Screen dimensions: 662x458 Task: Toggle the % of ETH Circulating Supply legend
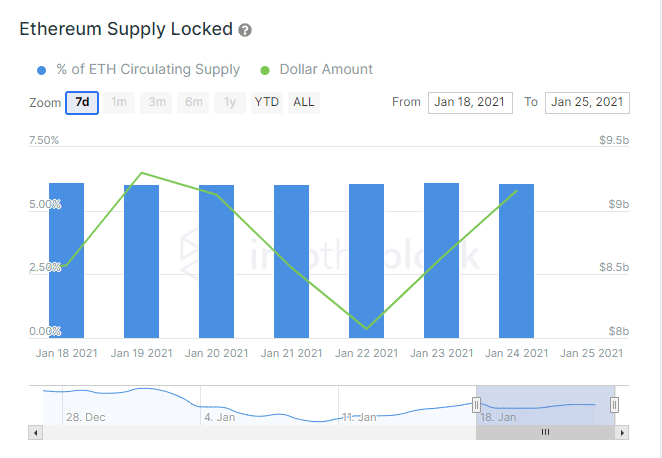[x=148, y=70]
